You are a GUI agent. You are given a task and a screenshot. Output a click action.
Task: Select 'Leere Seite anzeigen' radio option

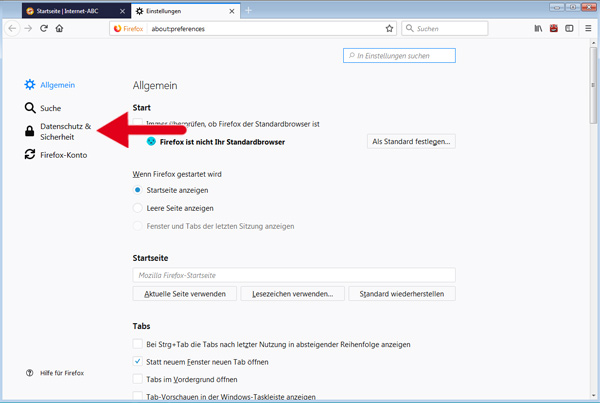(138, 208)
